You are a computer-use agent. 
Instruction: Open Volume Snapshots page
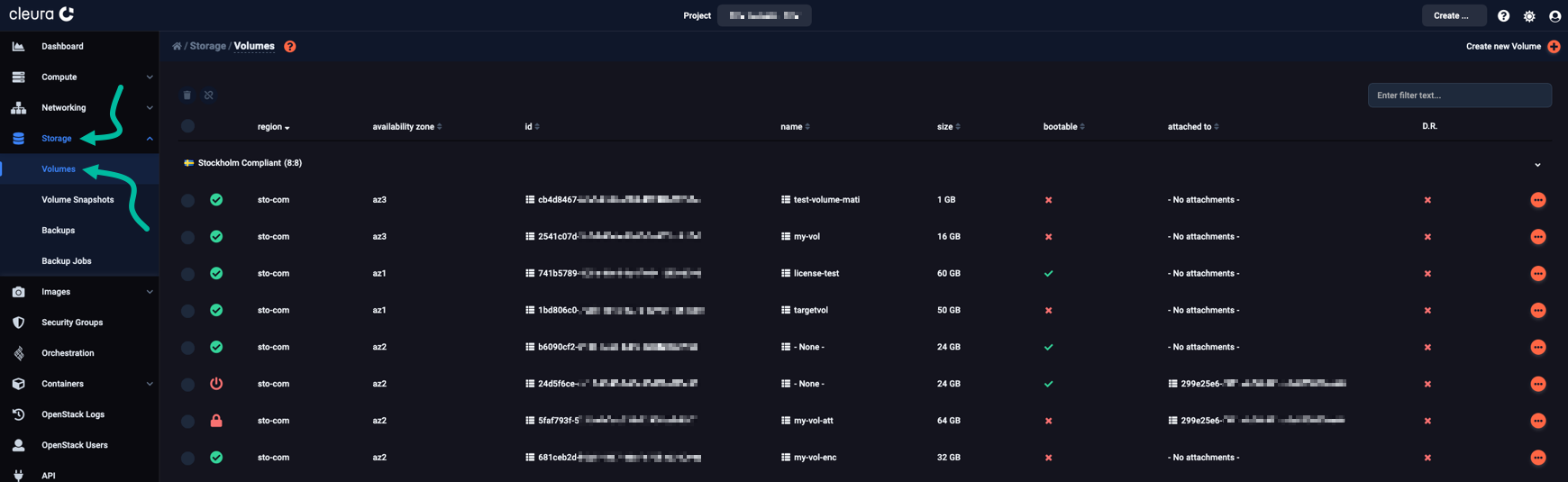tap(77, 200)
